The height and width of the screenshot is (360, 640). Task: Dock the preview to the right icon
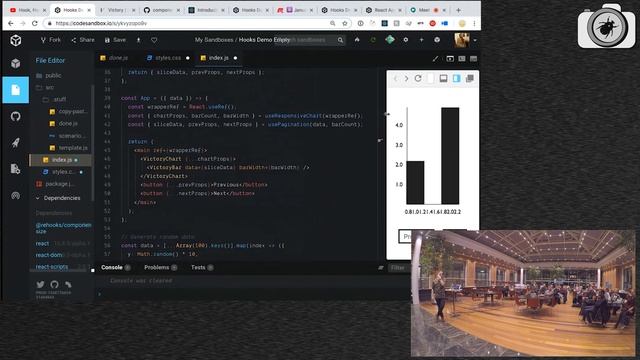pos(456,78)
